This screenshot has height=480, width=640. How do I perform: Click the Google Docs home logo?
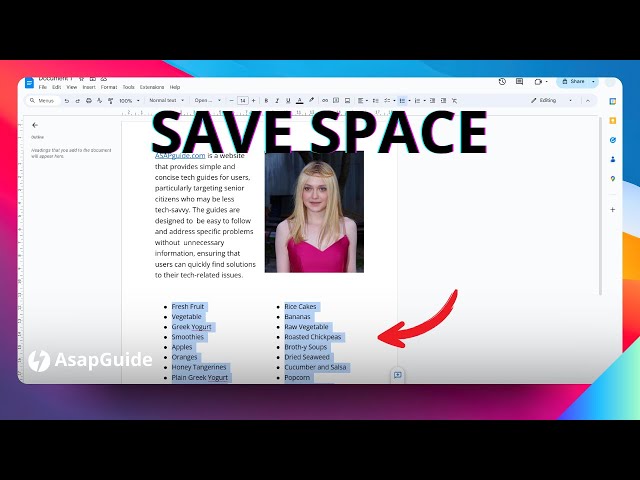click(29, 83)
